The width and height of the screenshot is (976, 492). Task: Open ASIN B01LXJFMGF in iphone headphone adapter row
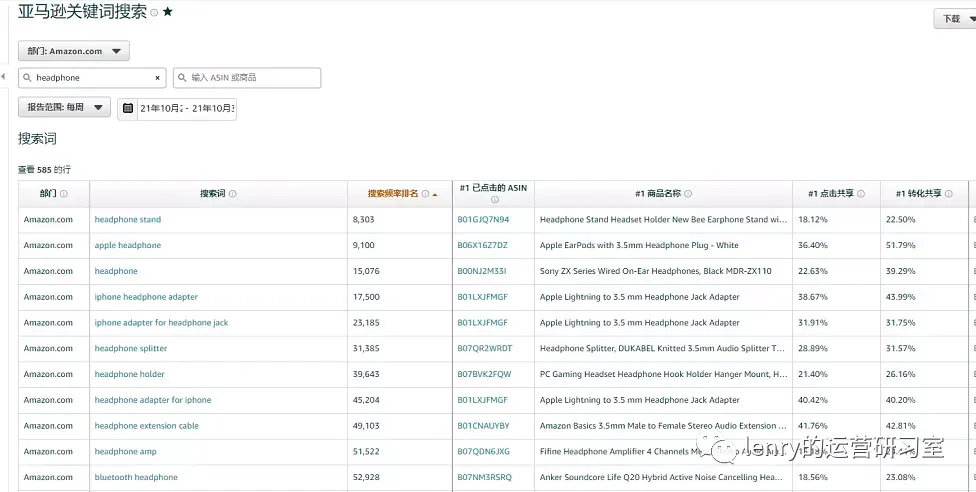482,297
